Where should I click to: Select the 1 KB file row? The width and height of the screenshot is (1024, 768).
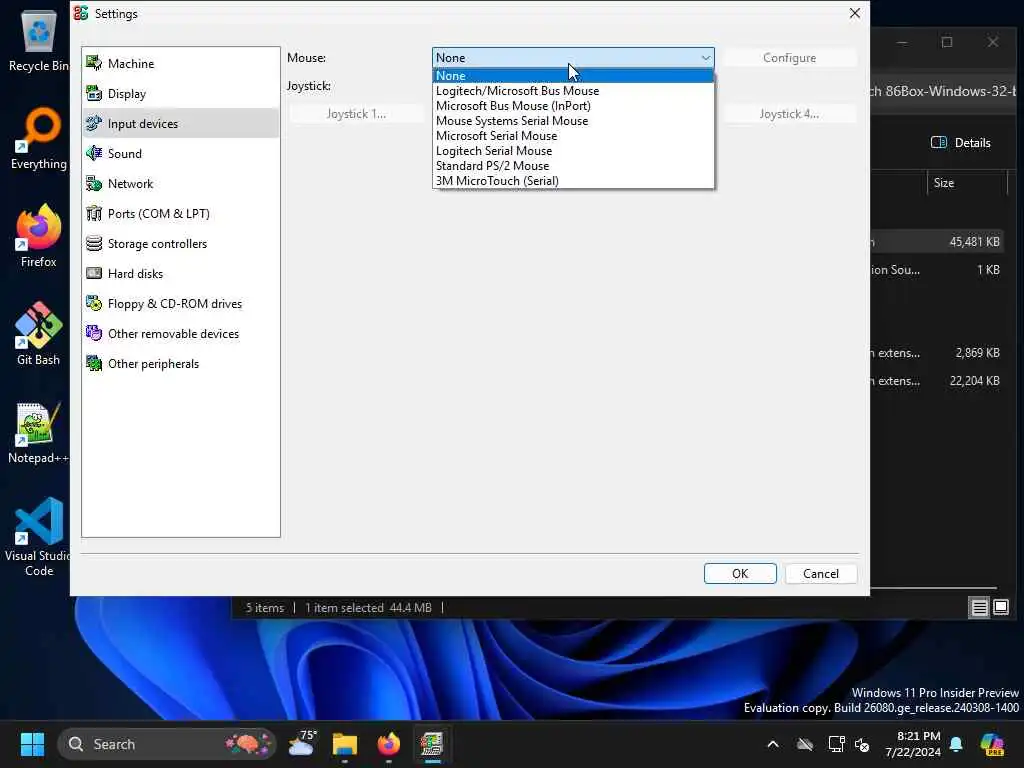(x=937, y=270)
